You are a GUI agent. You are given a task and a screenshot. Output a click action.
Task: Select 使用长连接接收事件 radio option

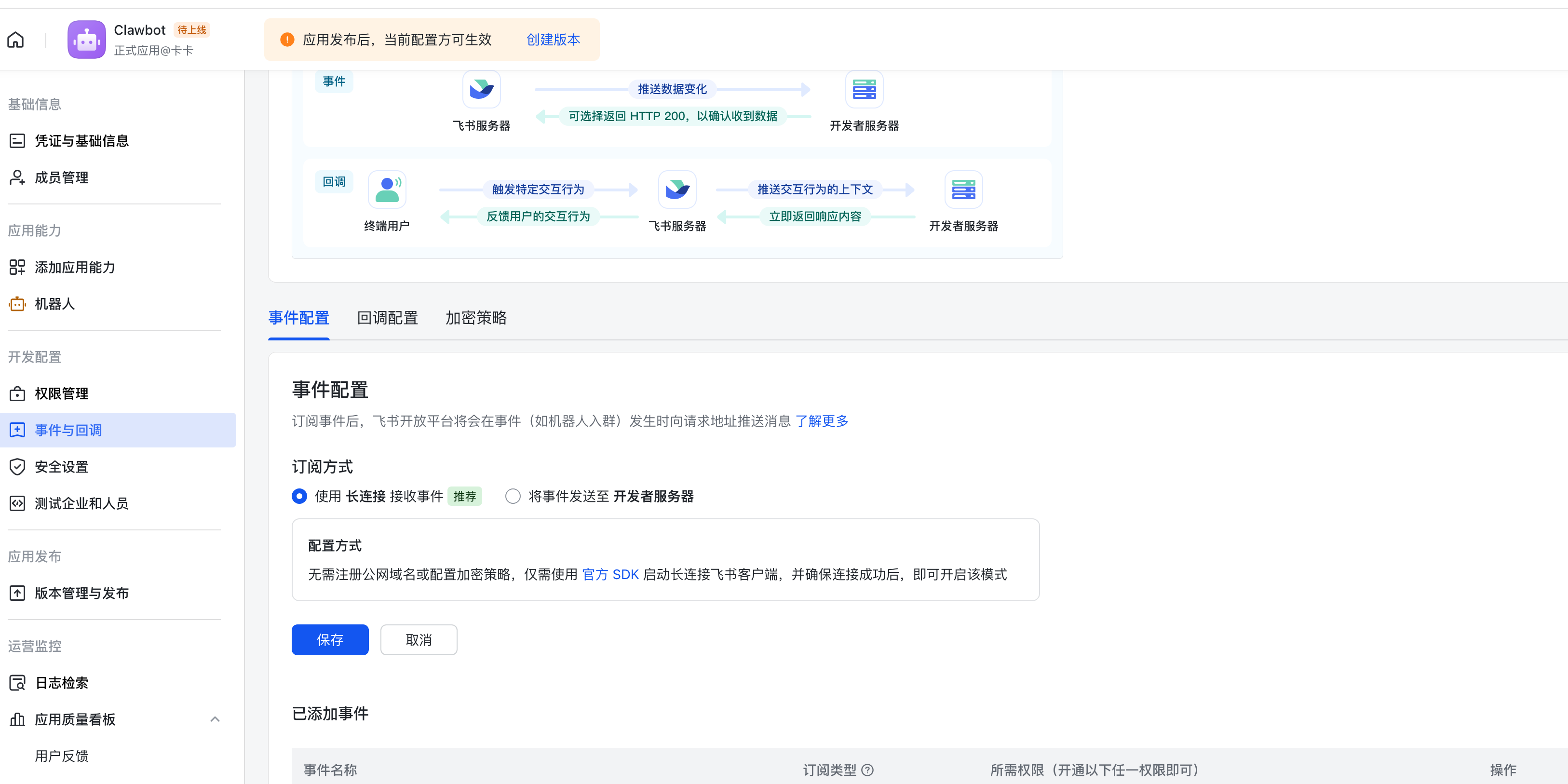point(299,496)
